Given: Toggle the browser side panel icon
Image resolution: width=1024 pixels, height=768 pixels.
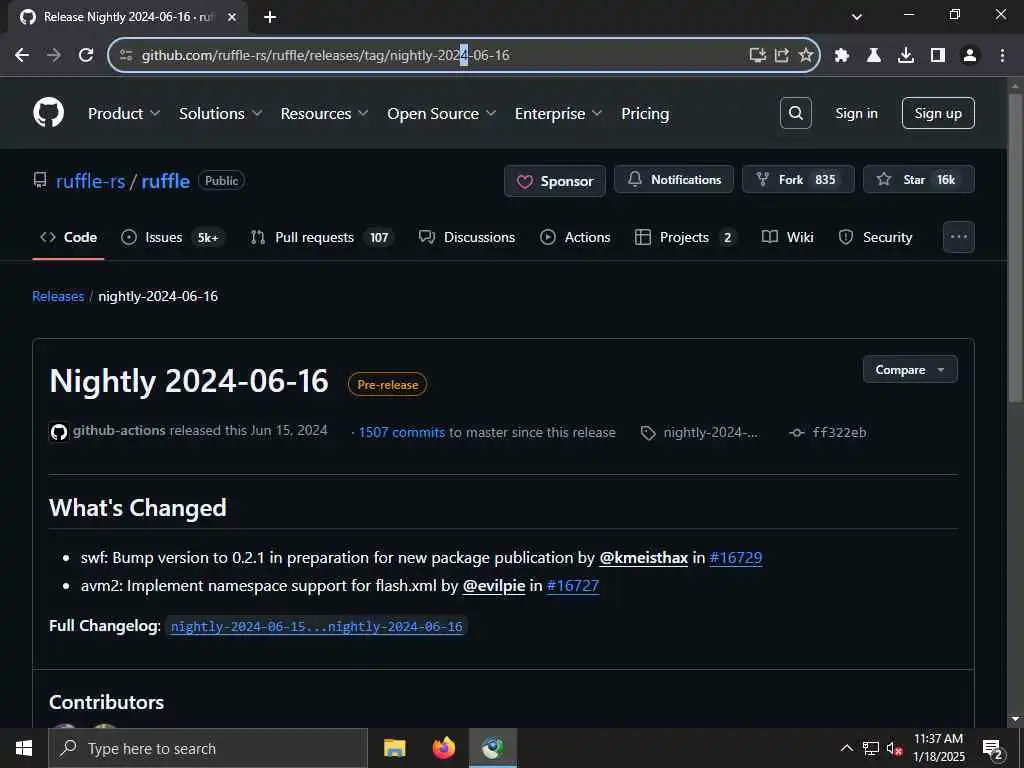Looking at the screenshot, I should click(938, 55).
